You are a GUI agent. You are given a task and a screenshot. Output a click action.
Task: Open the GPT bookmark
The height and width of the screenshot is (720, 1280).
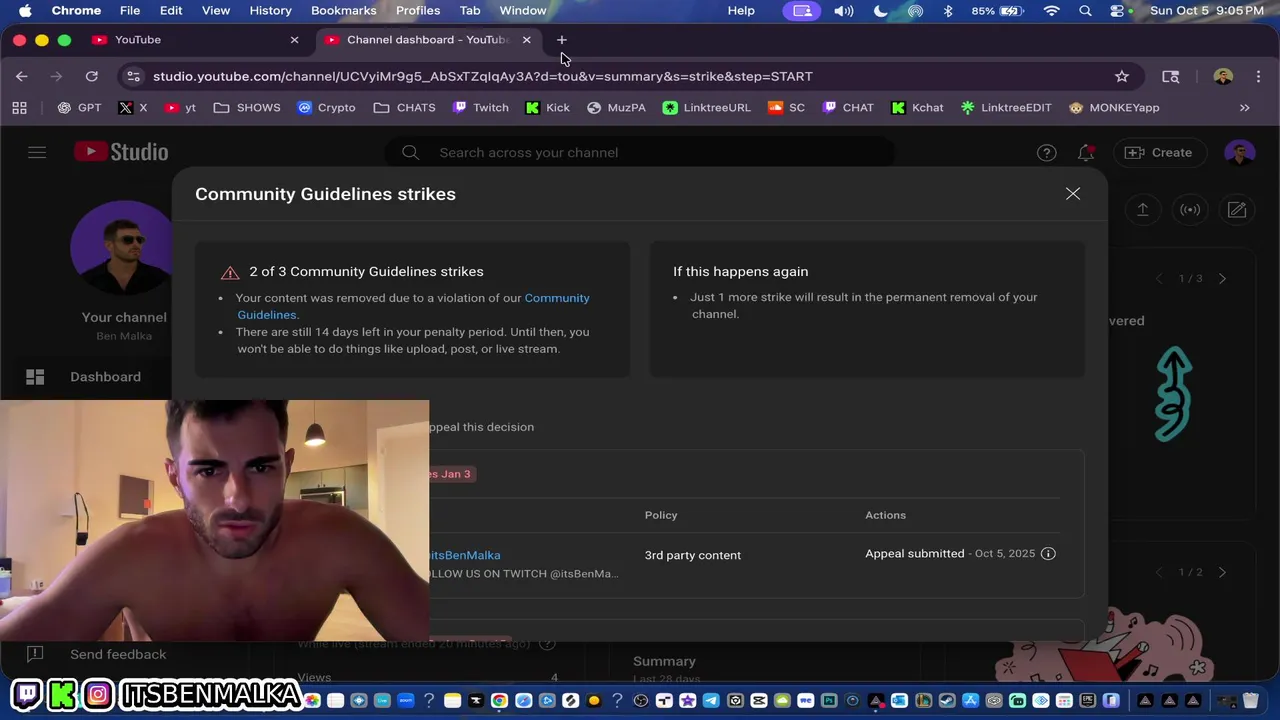(x=79, y=108)
